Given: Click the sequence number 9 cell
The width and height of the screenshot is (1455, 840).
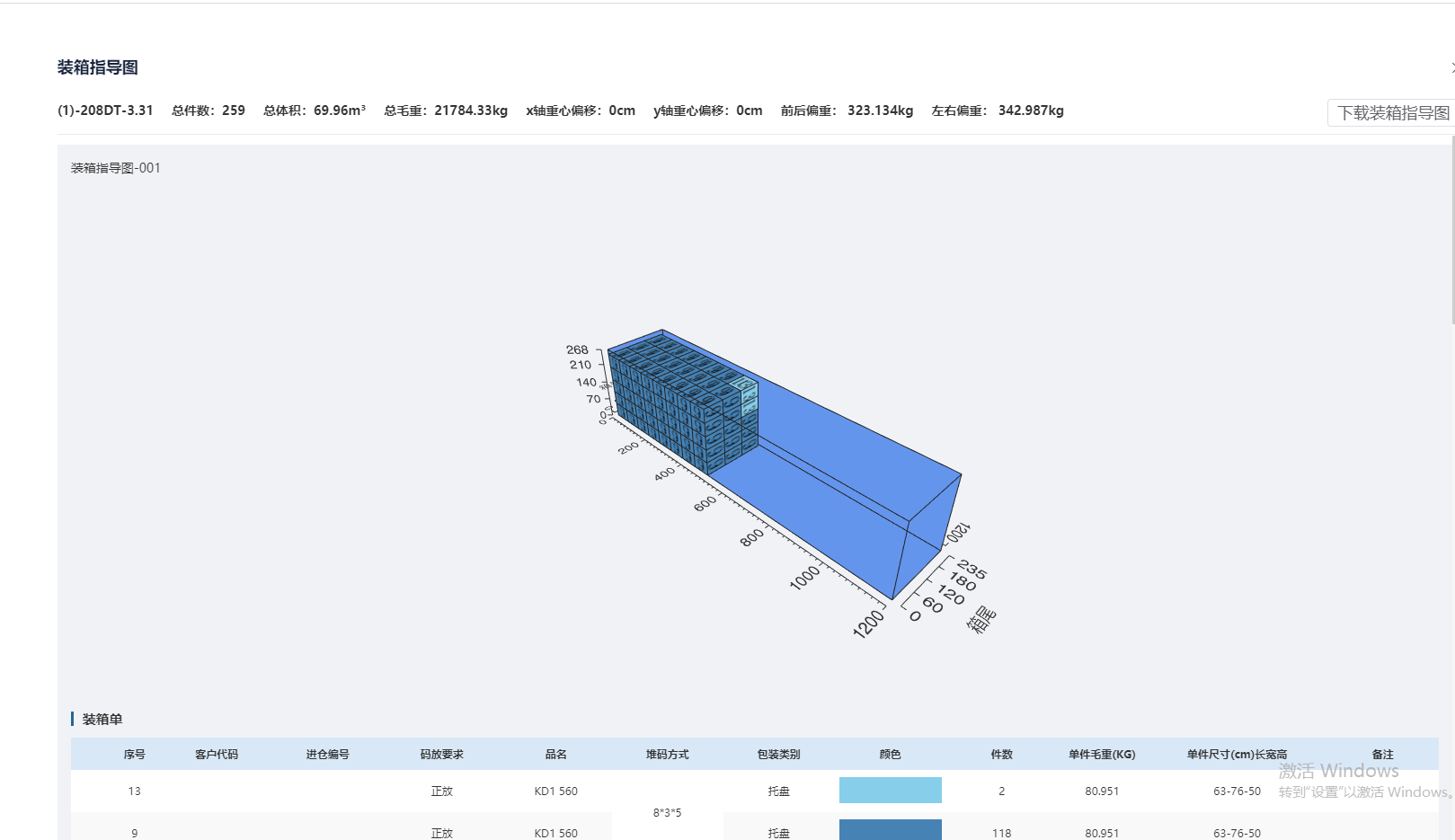Looking at the screenshot, I should 135,833.
